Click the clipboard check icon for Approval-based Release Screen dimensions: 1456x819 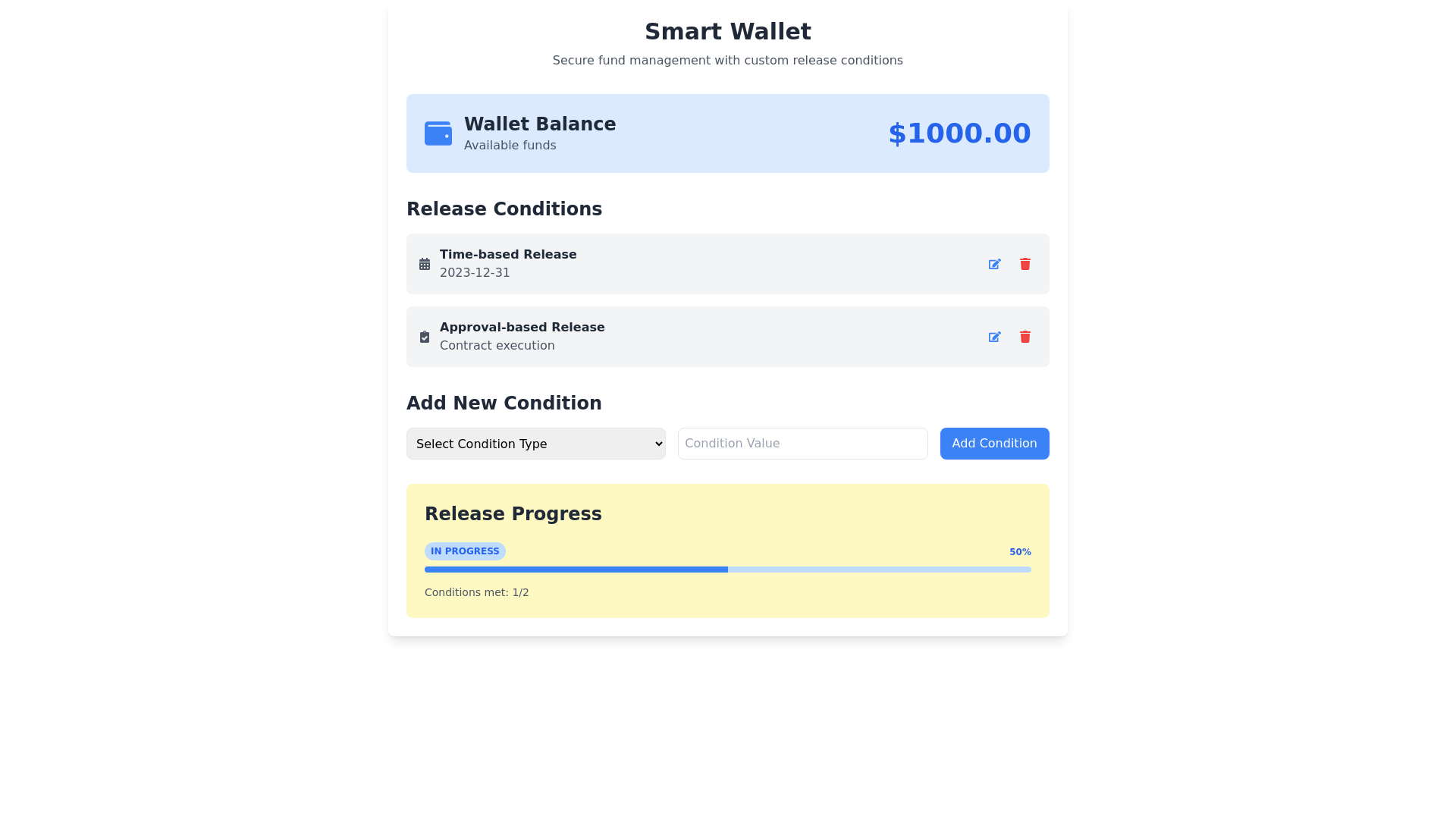pos(425,337)
